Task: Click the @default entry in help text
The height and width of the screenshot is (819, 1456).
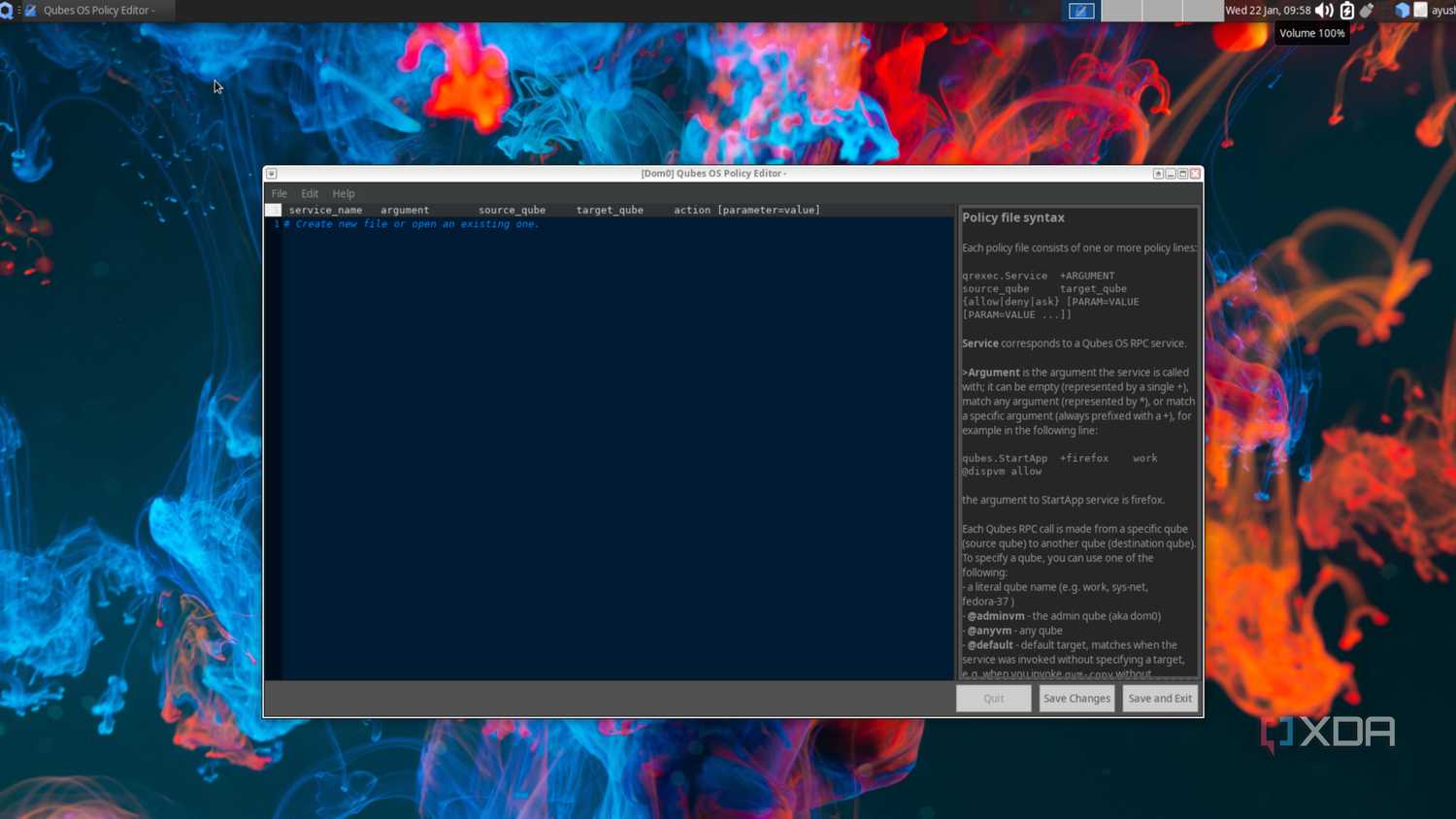Action: [990, 645]
